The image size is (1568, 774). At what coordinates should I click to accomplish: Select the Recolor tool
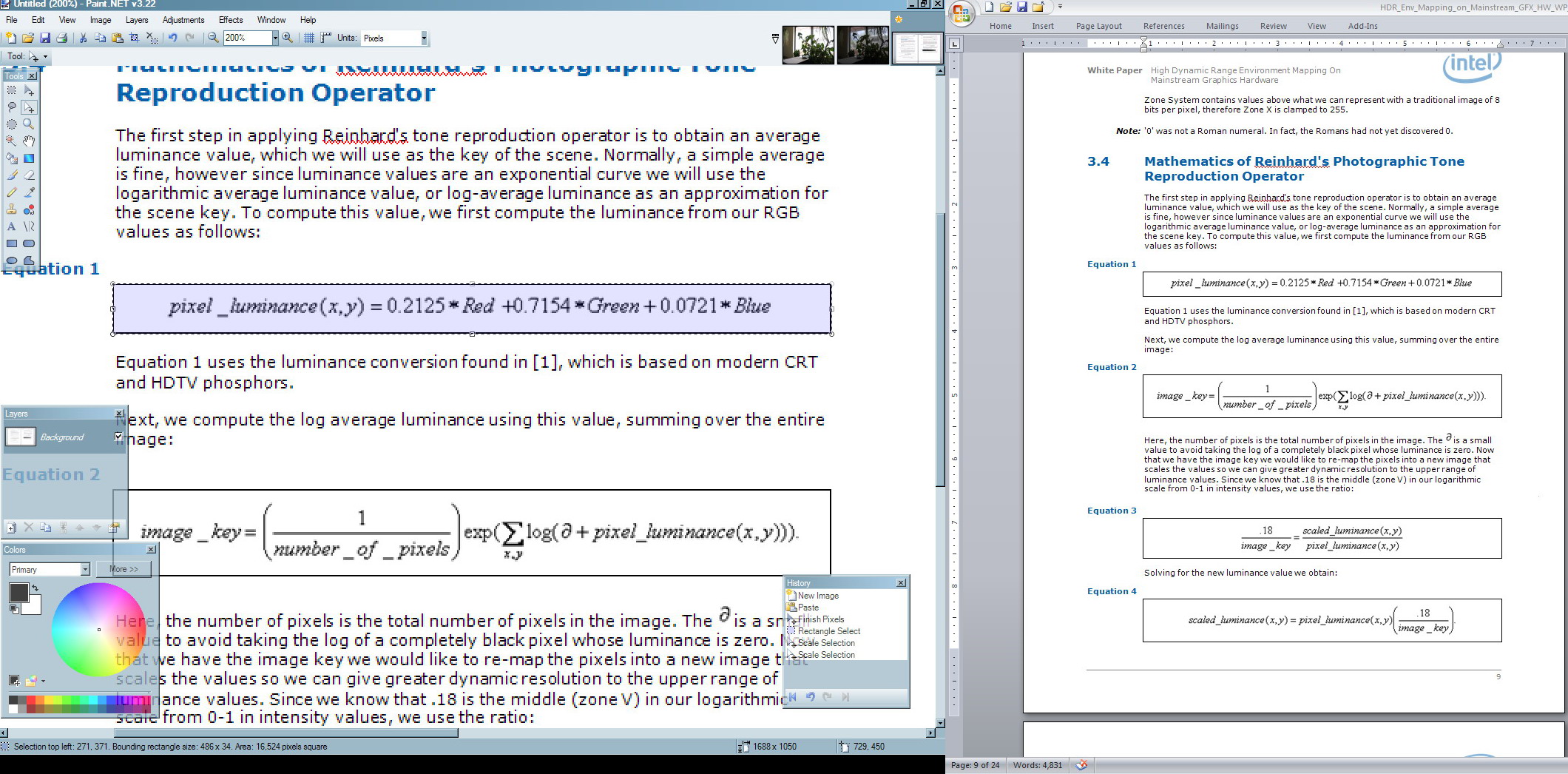coord(29,209)
